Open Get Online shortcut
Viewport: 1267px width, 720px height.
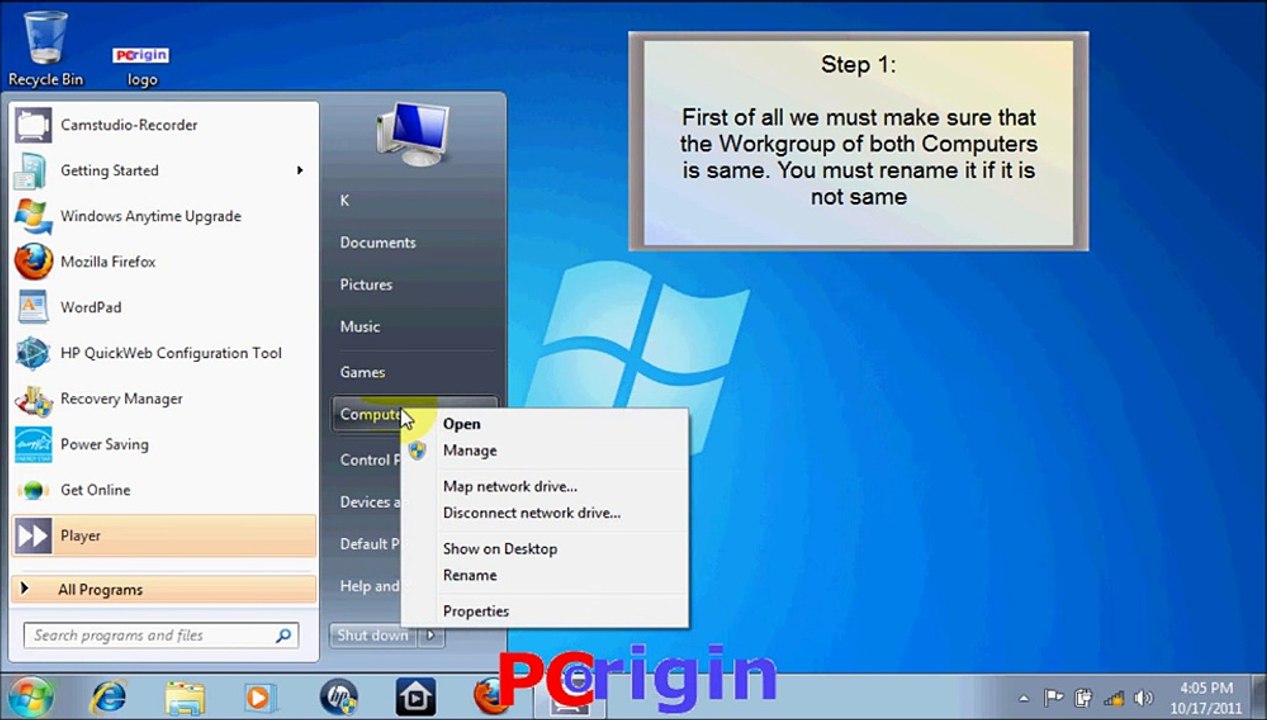pos(164,490)
